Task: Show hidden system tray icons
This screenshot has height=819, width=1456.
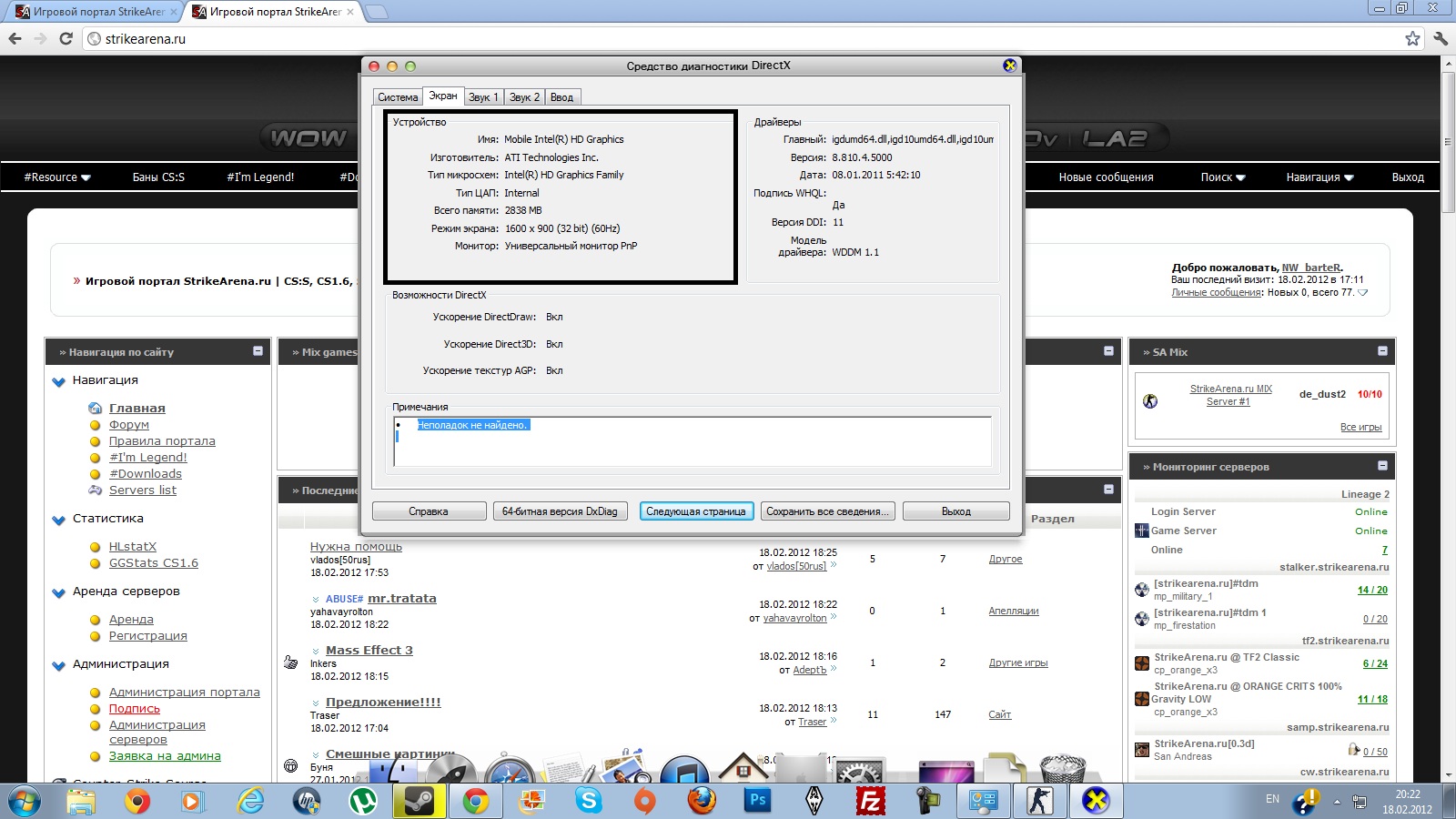Action: point(1337,802)
